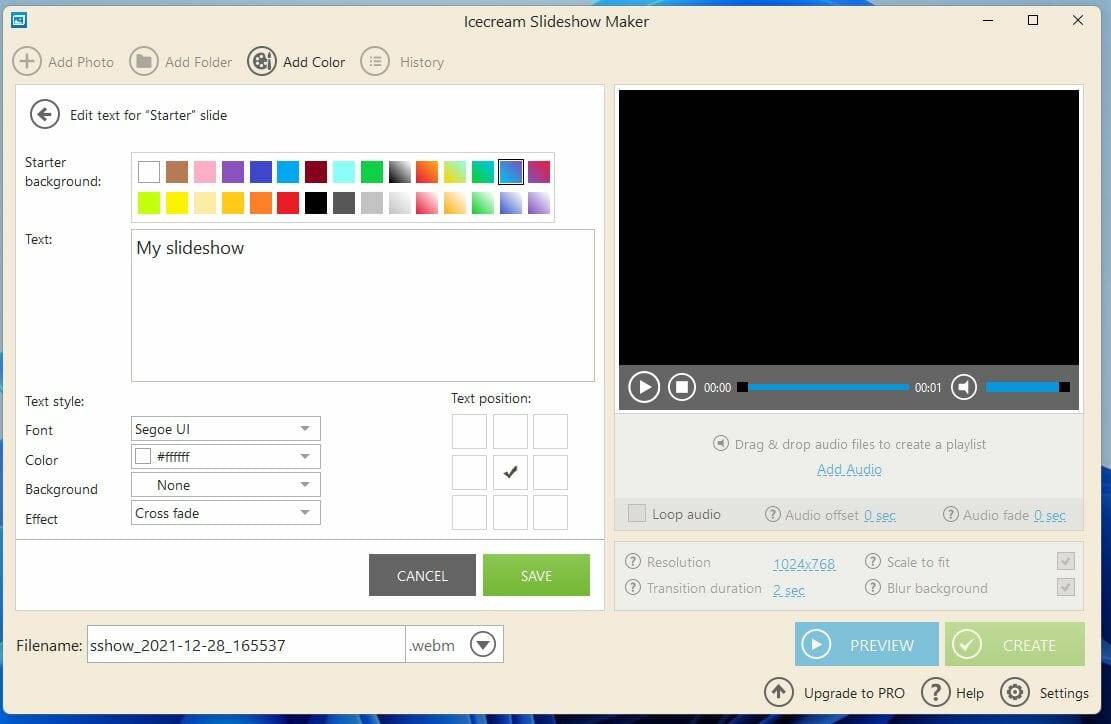
Task: Click the Help question mark icon
Action: coord(935,692)
